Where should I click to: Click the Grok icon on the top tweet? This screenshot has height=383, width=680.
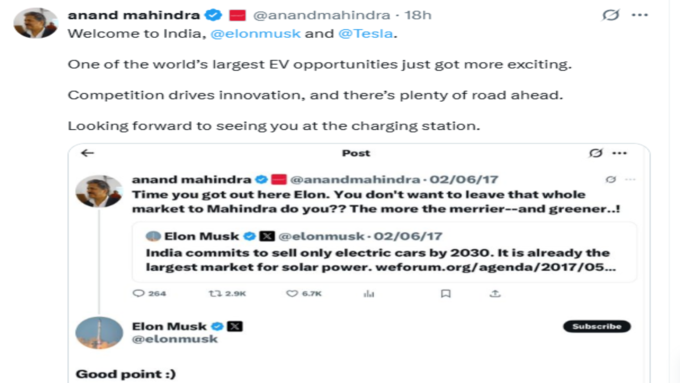(x=611, y=15)
